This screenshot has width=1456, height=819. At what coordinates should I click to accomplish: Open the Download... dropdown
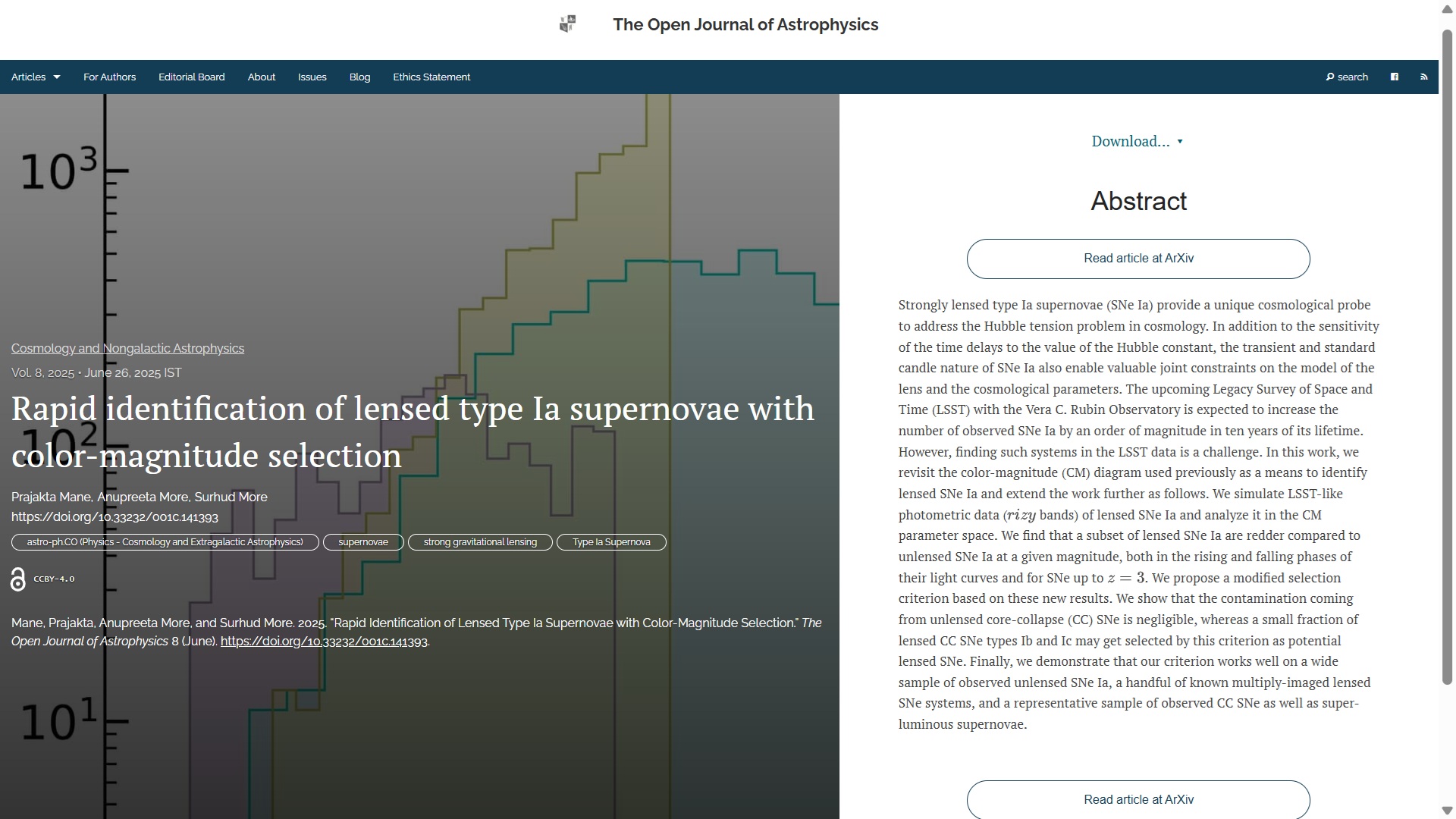(1137, 142)
